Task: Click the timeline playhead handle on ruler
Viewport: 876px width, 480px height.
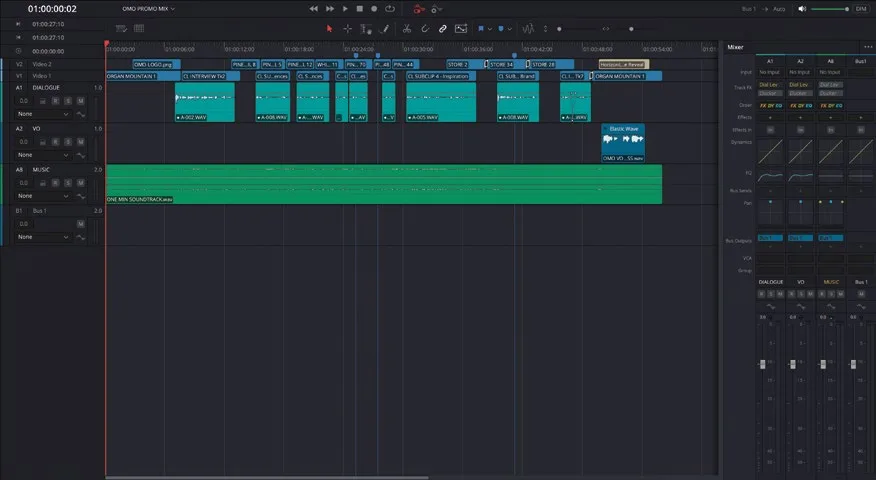Action: tap(106, 43)
